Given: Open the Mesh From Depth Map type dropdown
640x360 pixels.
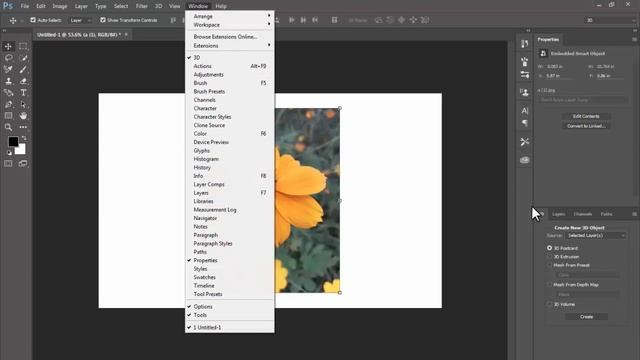Looking at the screenshot, I should coord(587,294).
